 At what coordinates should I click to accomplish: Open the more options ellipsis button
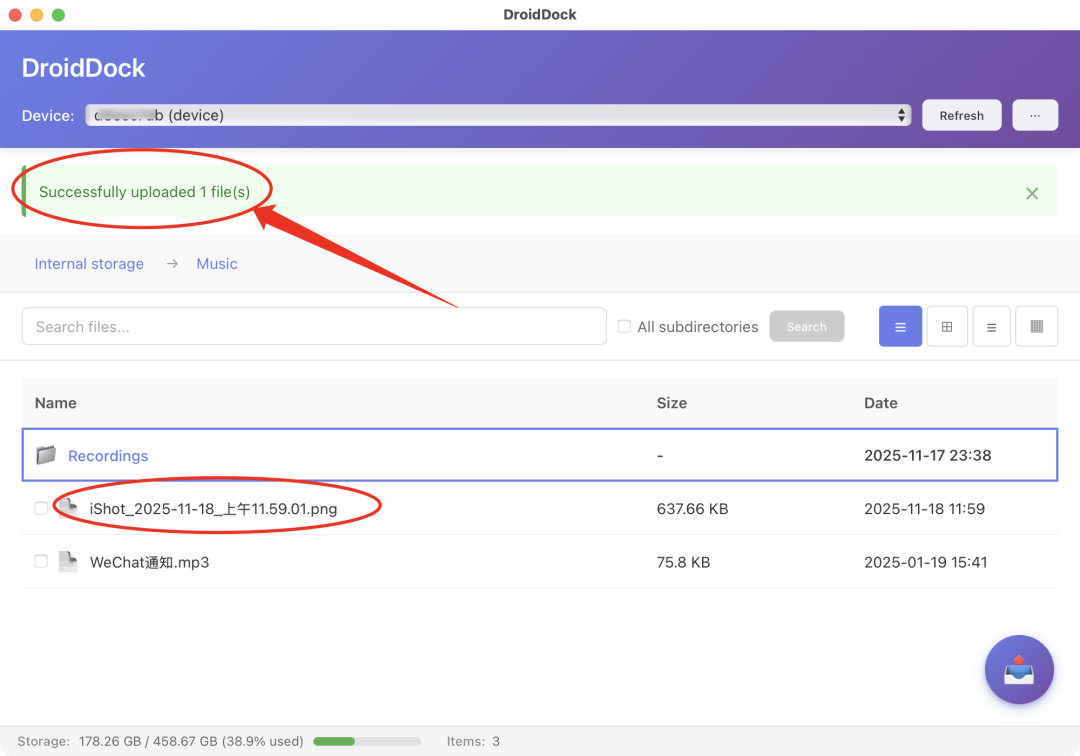tap(1035, 116)
